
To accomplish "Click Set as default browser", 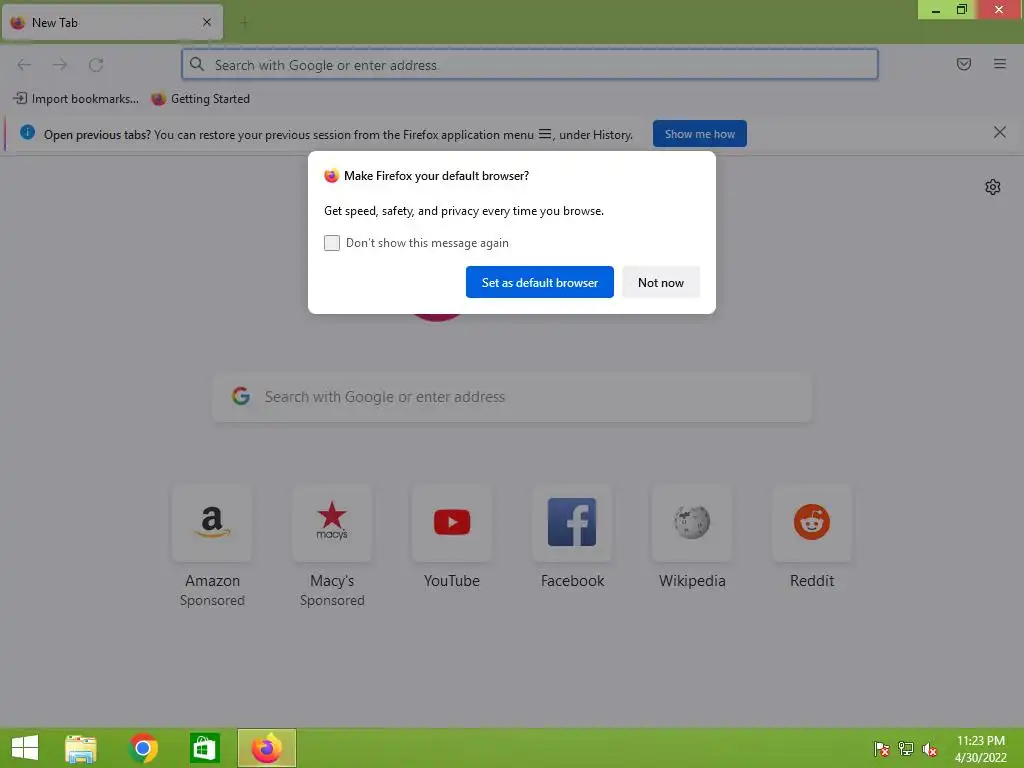I will point(539,282).
